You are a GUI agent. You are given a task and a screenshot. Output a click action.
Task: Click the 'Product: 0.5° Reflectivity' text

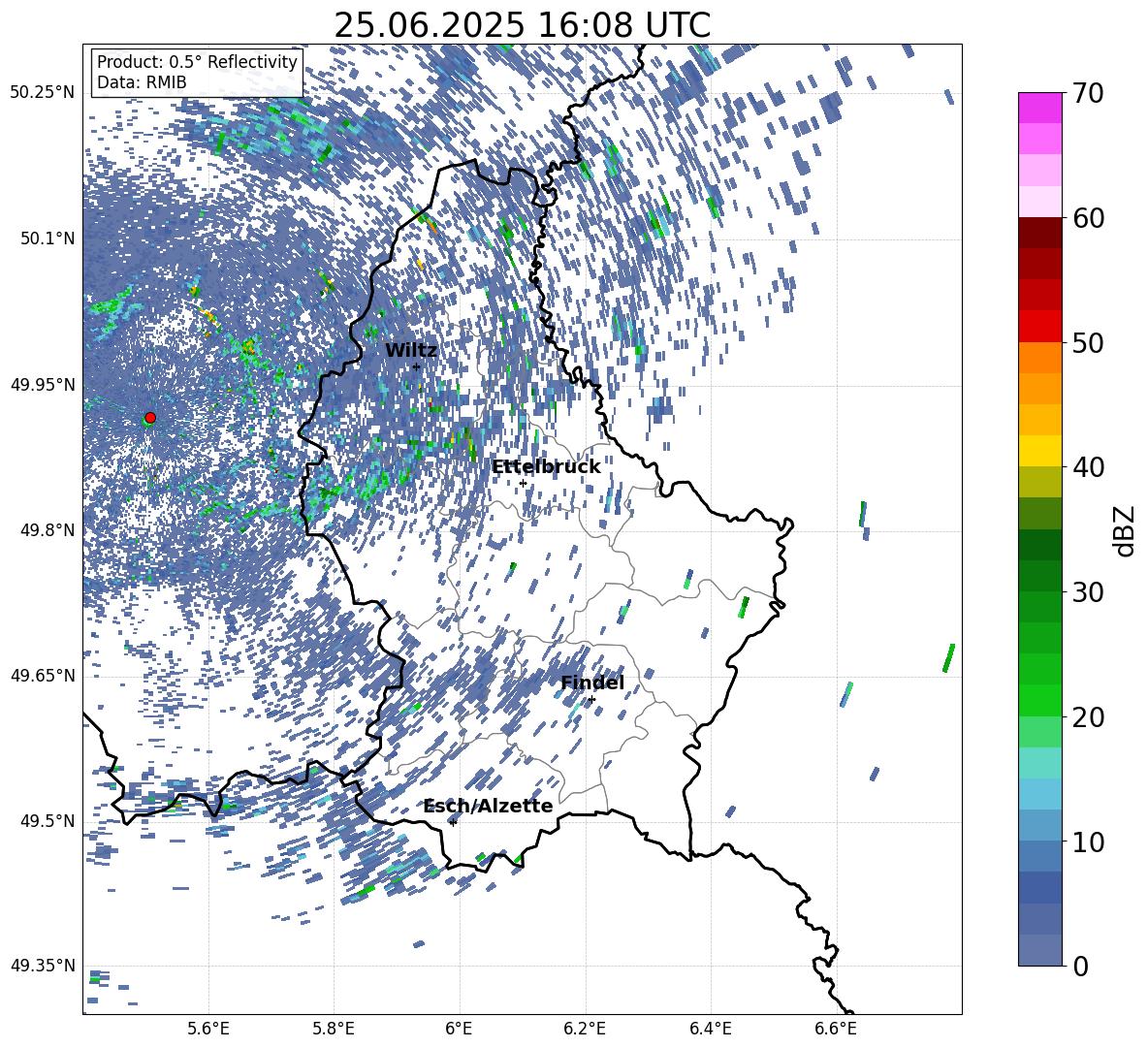(x=197, y=62)
